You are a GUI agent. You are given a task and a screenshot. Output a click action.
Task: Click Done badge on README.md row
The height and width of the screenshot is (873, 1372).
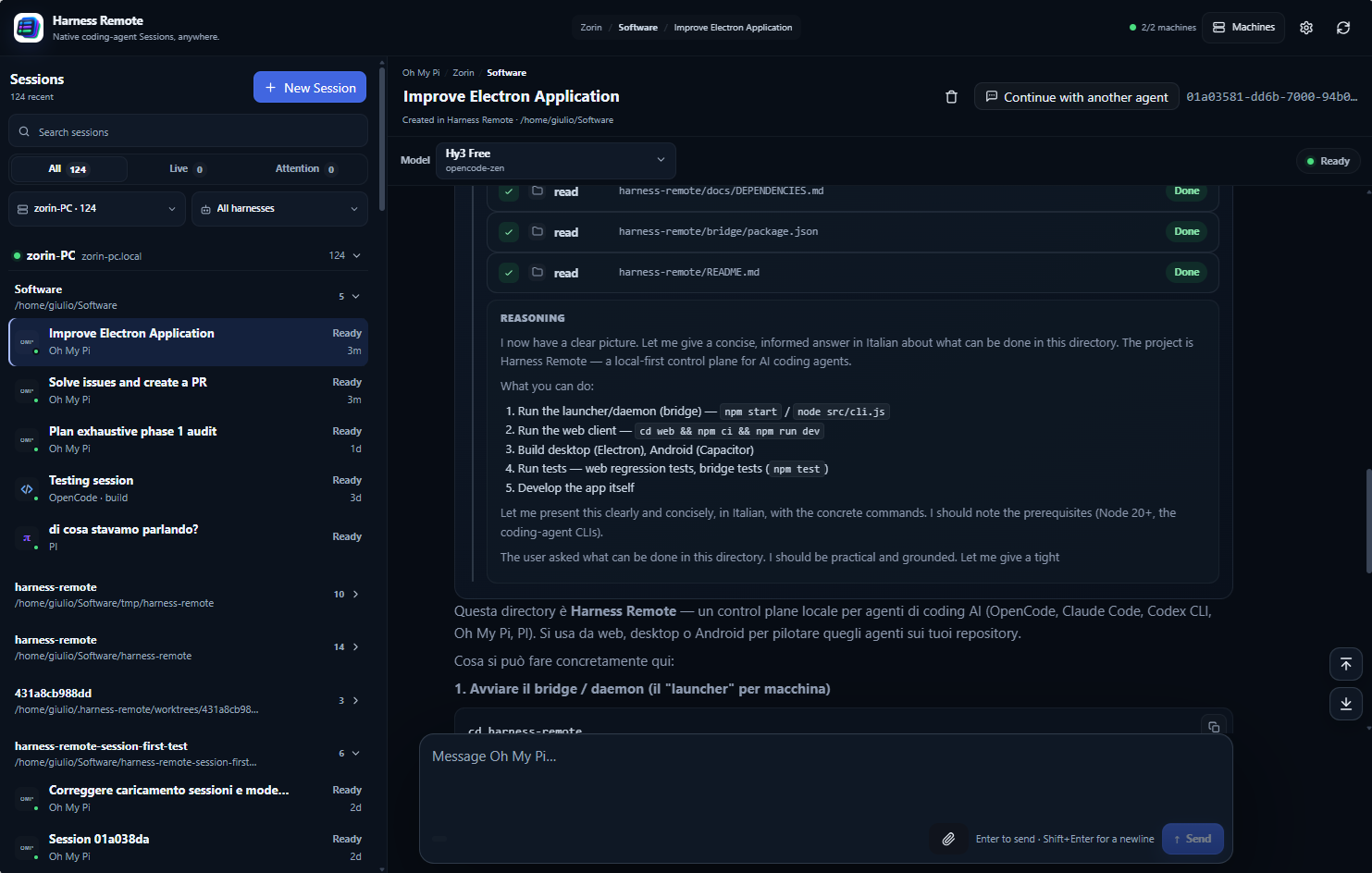(1187, 272)
